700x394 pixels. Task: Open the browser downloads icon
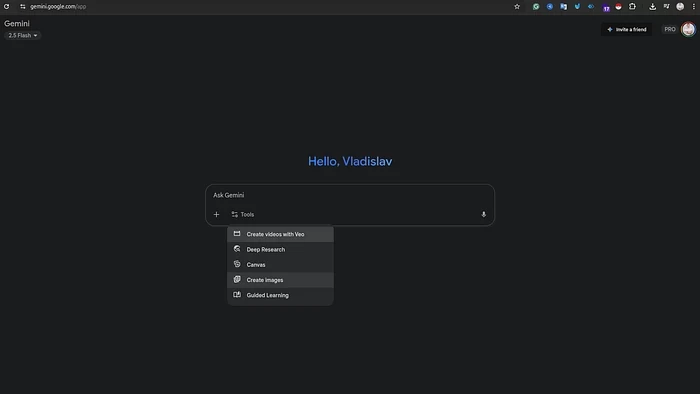coord(653,7)
